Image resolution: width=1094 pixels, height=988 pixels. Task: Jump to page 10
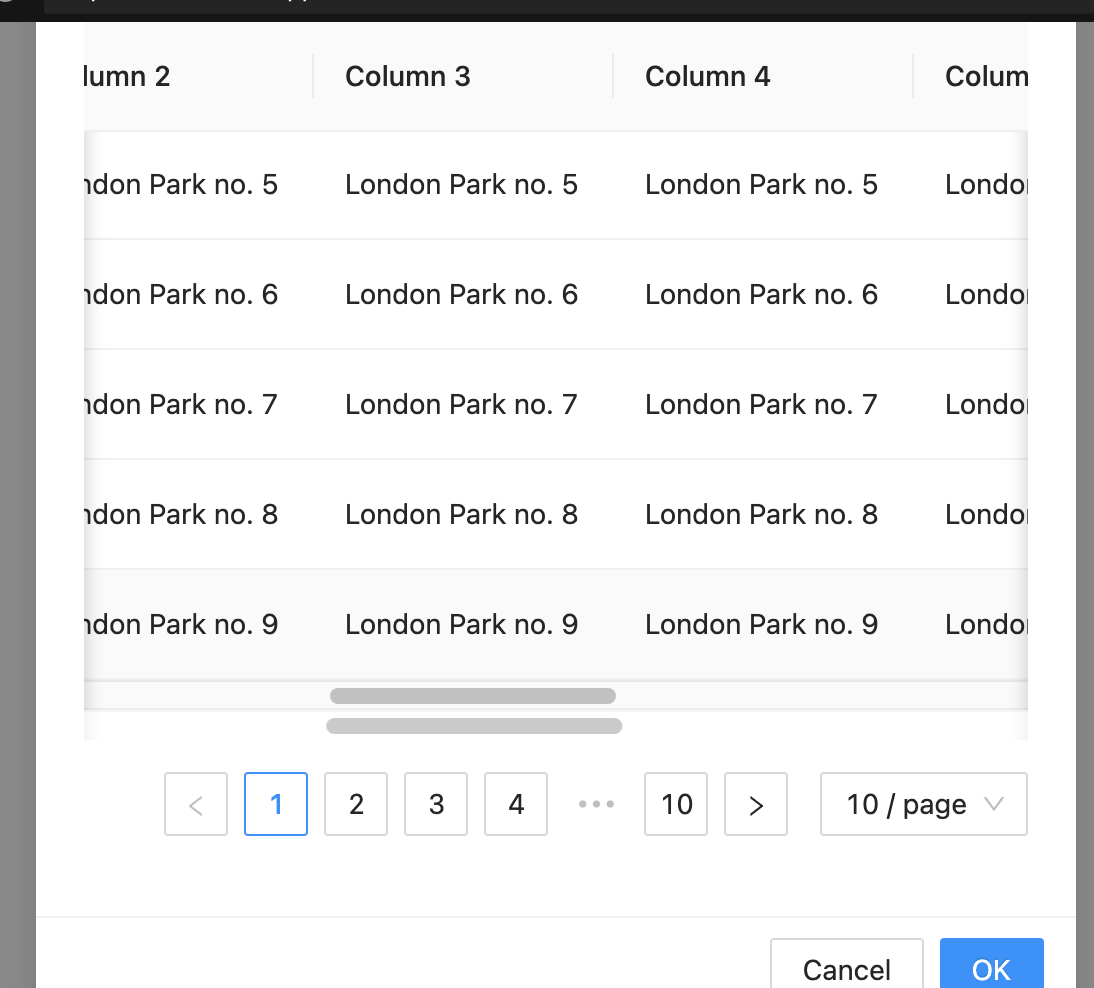point(676,804)
